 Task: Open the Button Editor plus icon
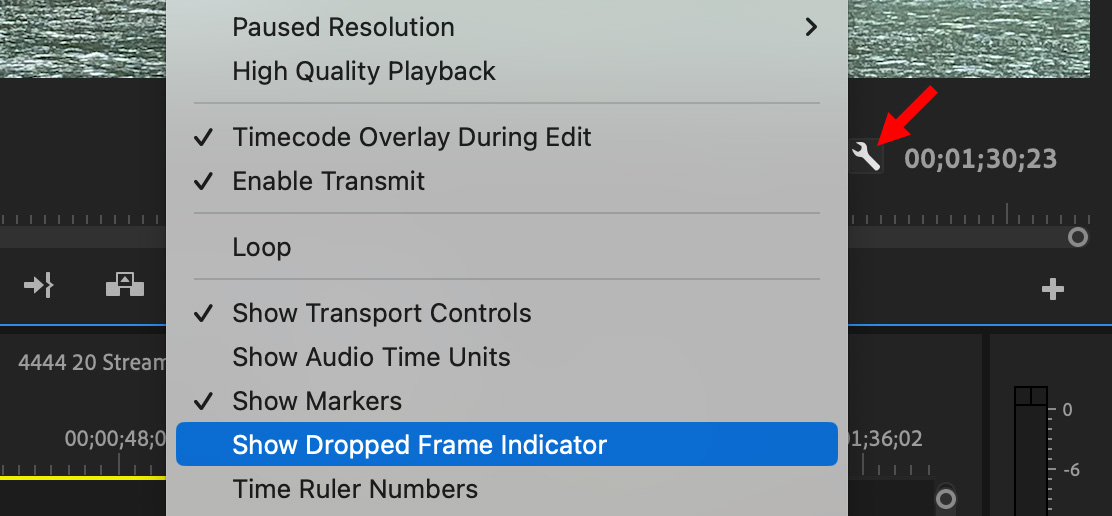[1052, 289]
